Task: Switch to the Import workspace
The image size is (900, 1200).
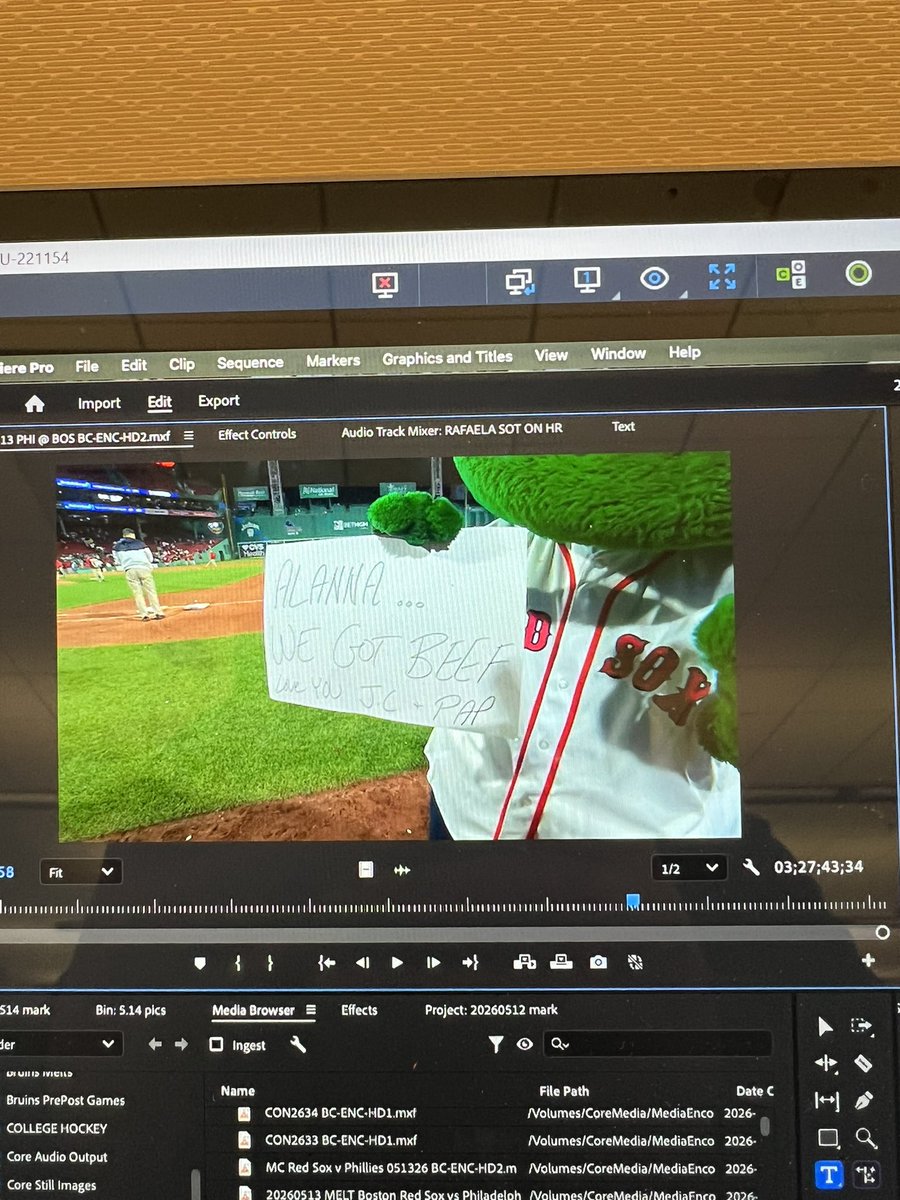Action: [99, 403]
